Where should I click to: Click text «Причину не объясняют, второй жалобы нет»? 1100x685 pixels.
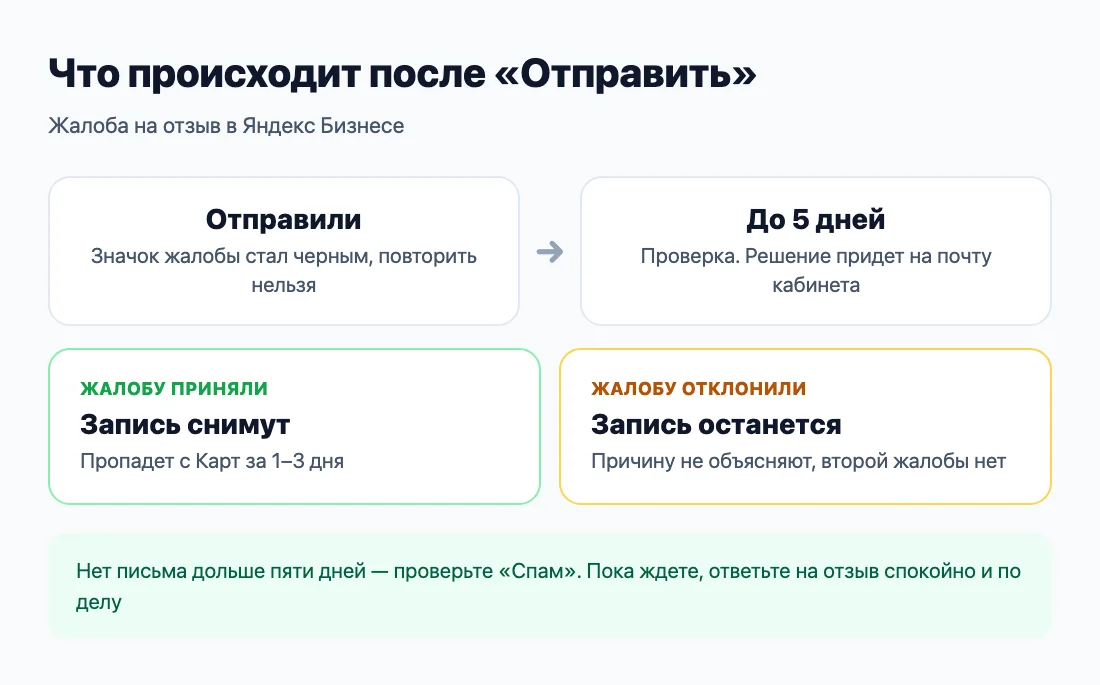pyautogui.click(x=798, y=461)
